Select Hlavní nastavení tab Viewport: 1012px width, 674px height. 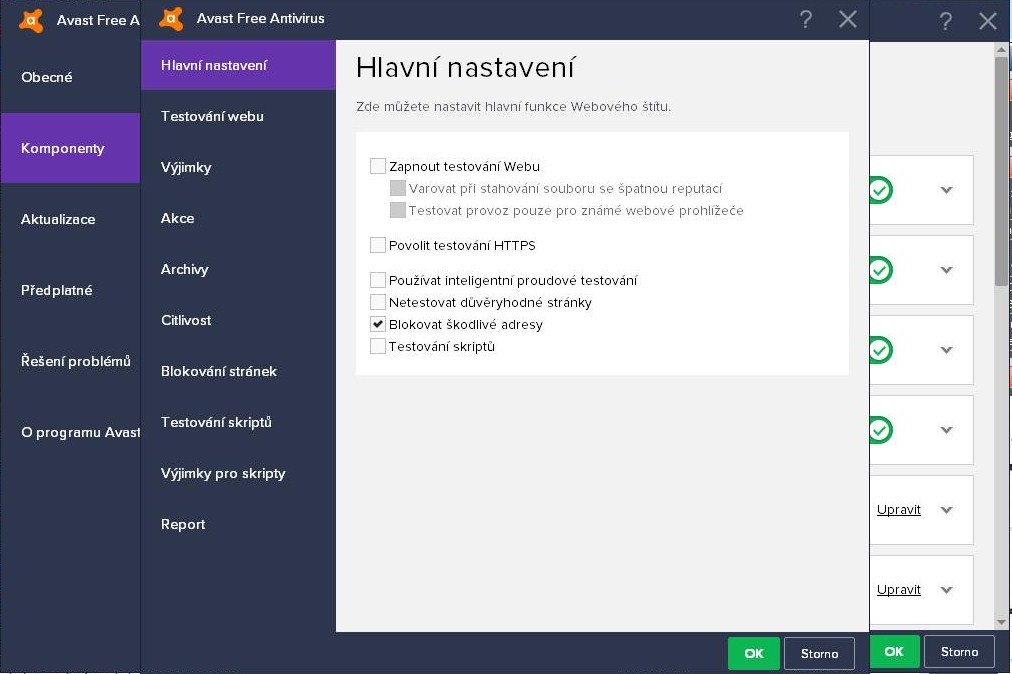pos(238,65)
